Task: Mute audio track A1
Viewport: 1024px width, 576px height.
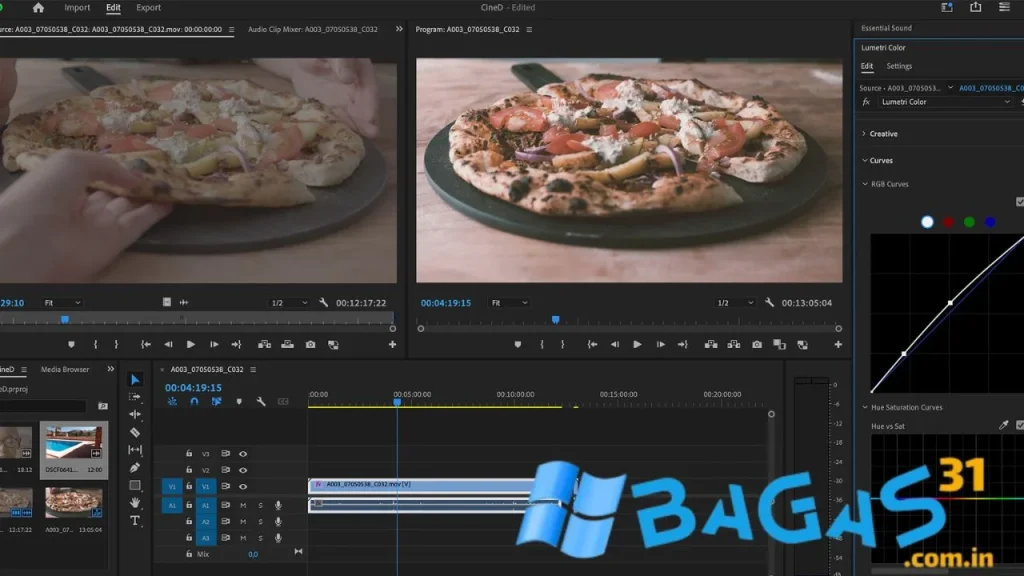Action: 243,505
